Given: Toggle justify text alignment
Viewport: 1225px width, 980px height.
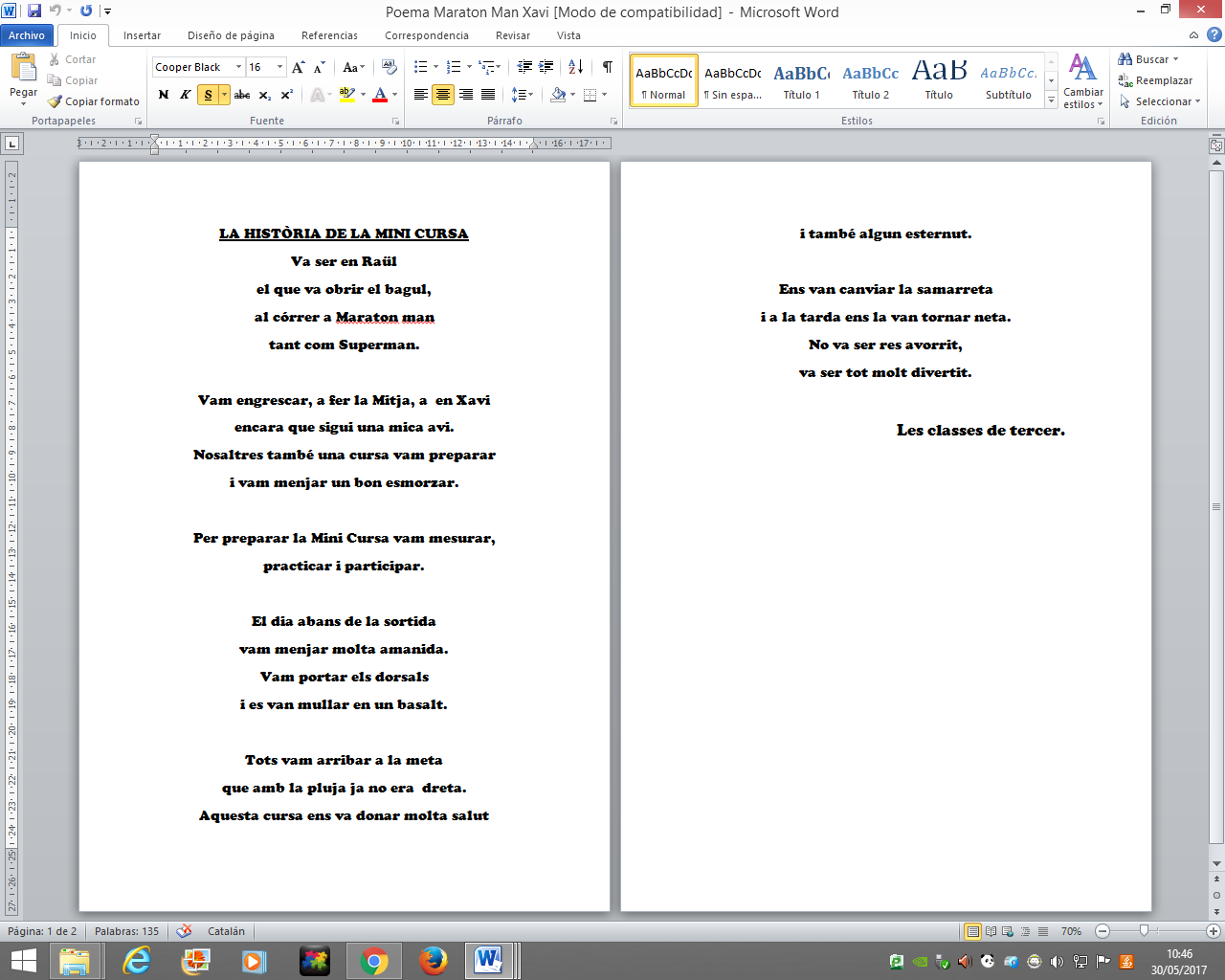Looking at the screenshot, I should pyautogui.click(x=488, y=95).
